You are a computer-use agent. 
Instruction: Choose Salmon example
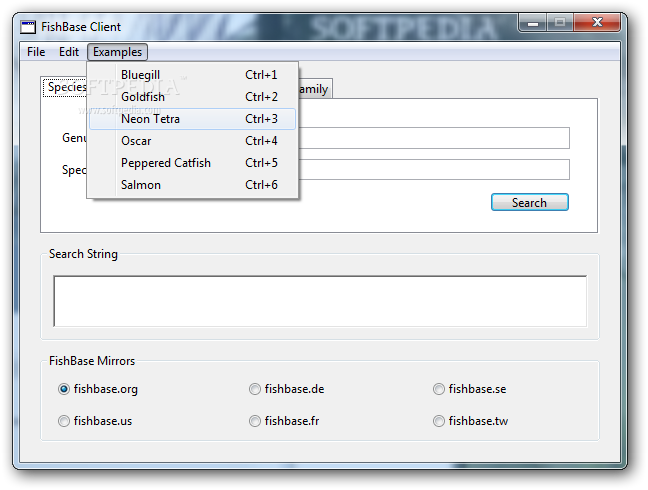pos(193,185)
